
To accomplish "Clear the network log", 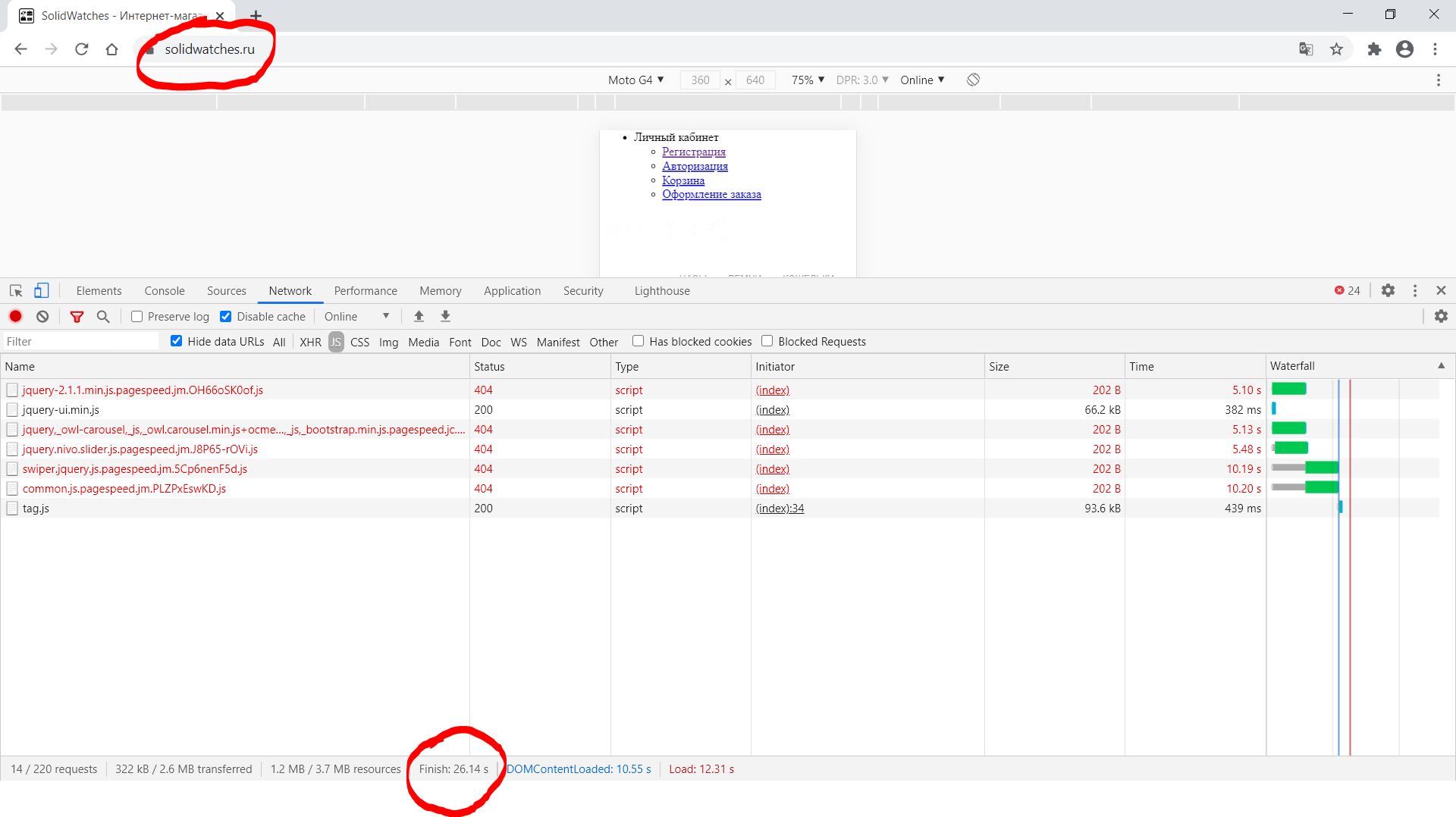I will click(42, 317).
